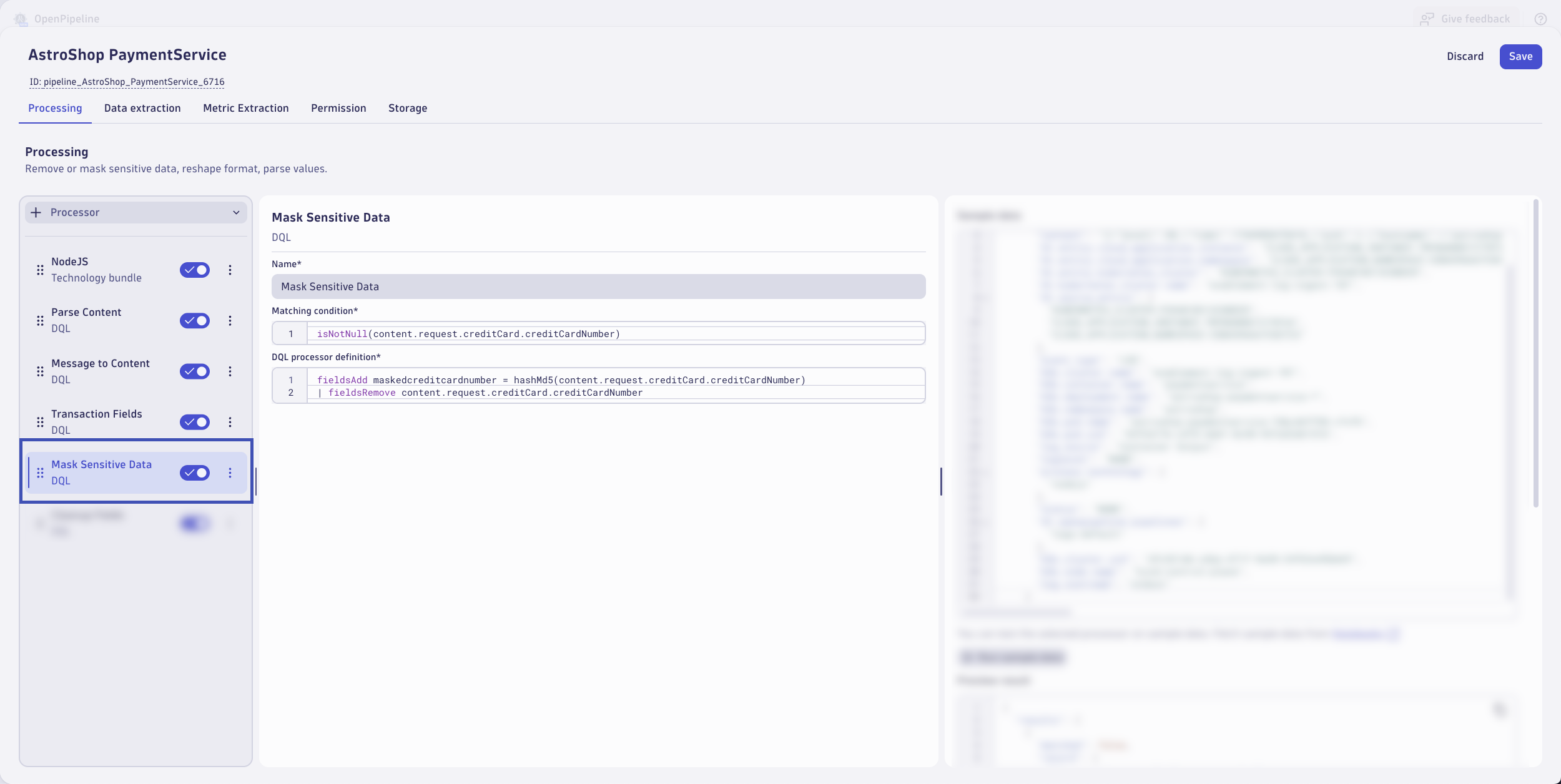
Task: Open the Data extraction tab
Action: point(142,108)
